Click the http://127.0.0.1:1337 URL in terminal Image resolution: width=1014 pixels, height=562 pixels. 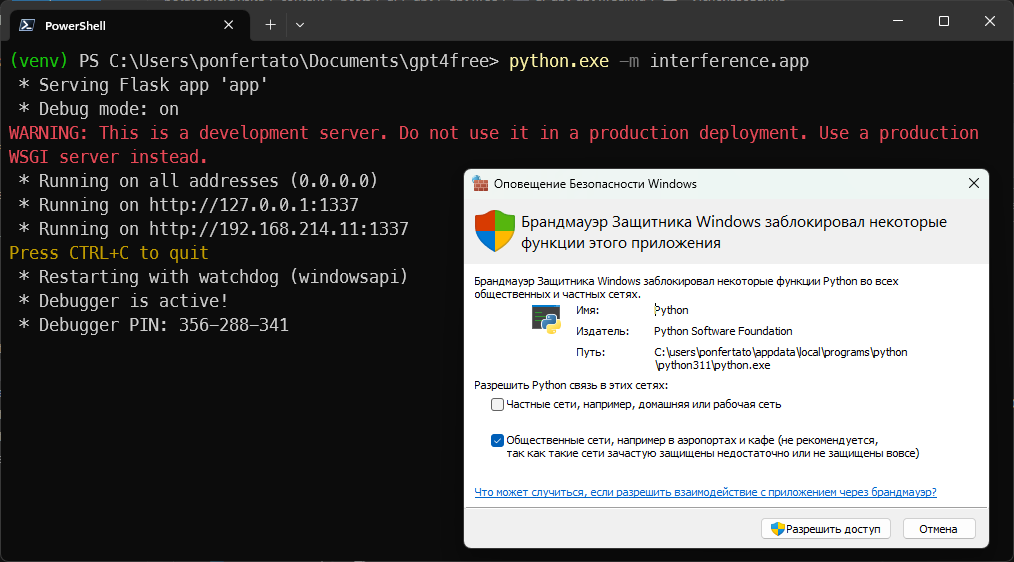[253, 205]
